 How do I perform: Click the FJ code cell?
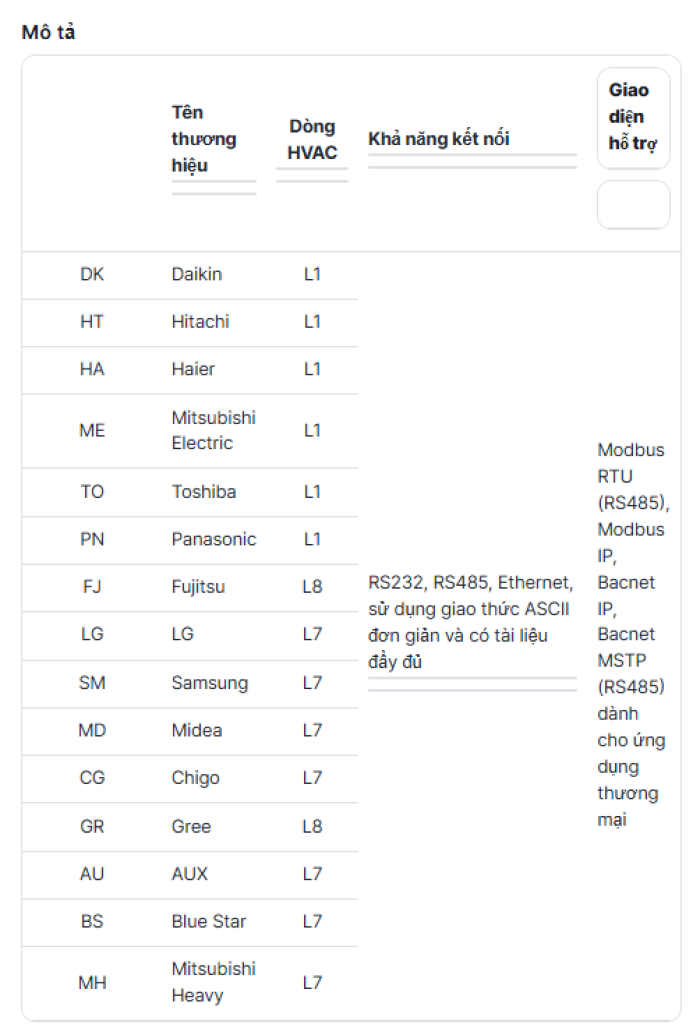click(92, 587)
